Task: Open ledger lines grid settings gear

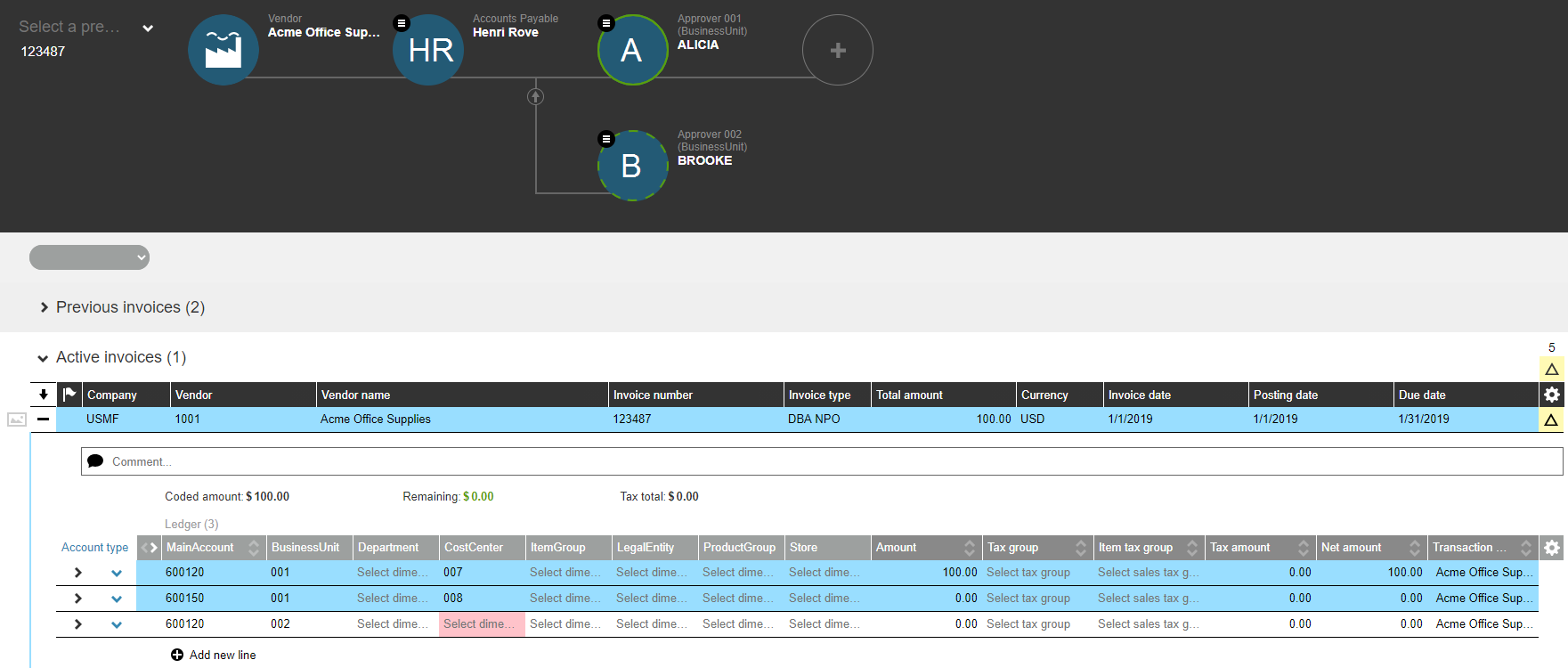Action: click(x=1552, y=548)
